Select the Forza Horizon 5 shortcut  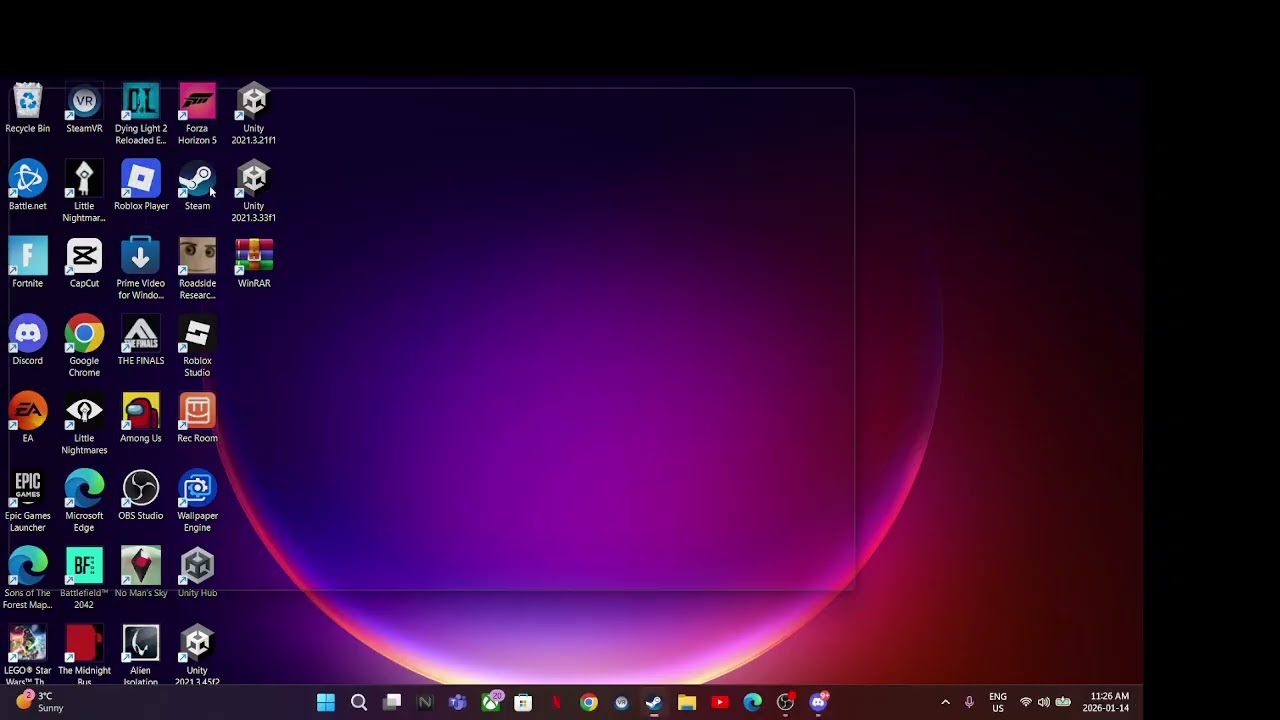(197, 115)
